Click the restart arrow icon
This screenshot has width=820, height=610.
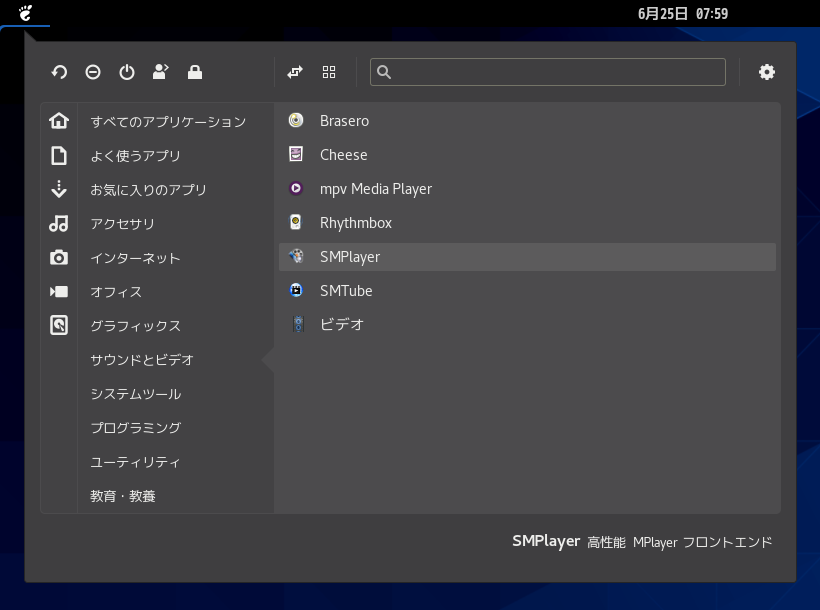(x=59, y=72)
